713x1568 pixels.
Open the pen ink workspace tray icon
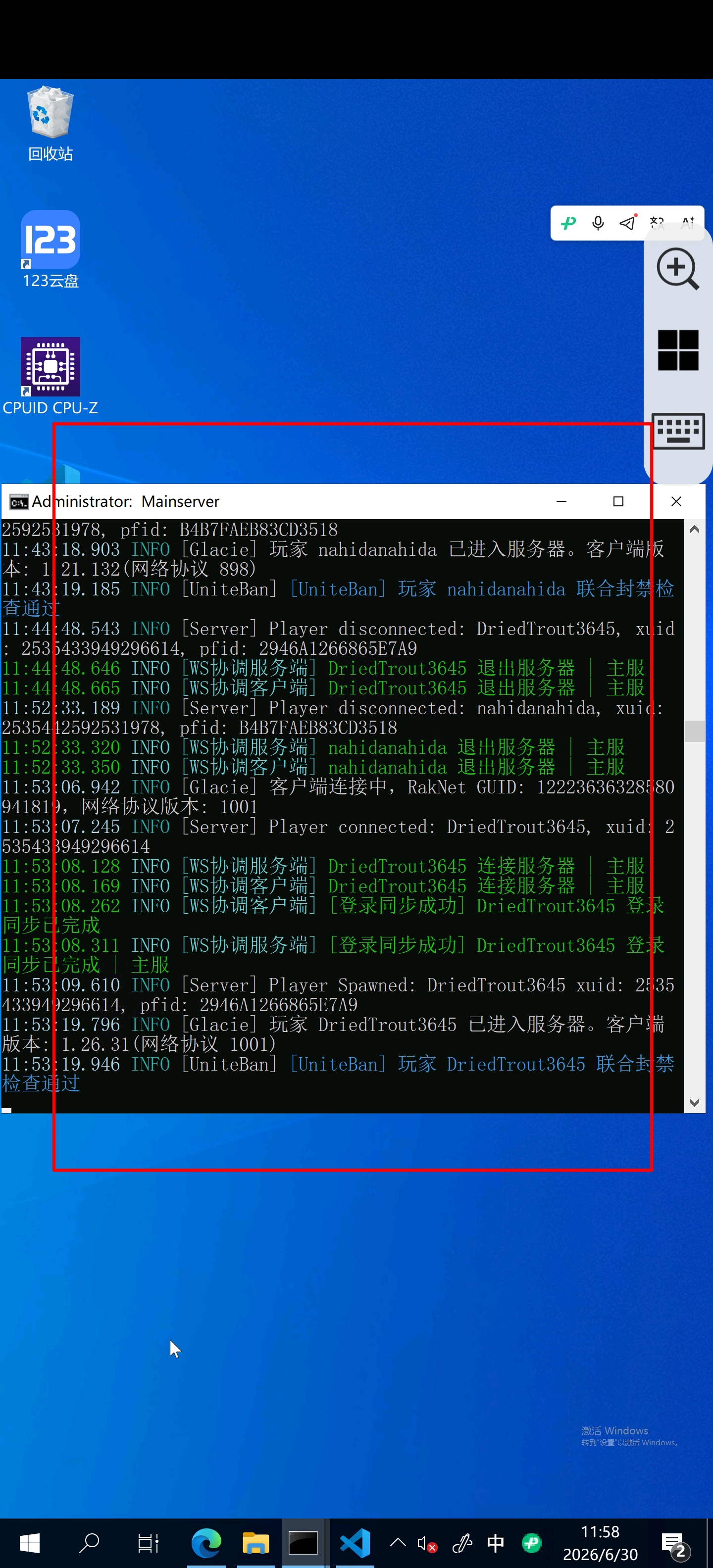pos(462,1543)
